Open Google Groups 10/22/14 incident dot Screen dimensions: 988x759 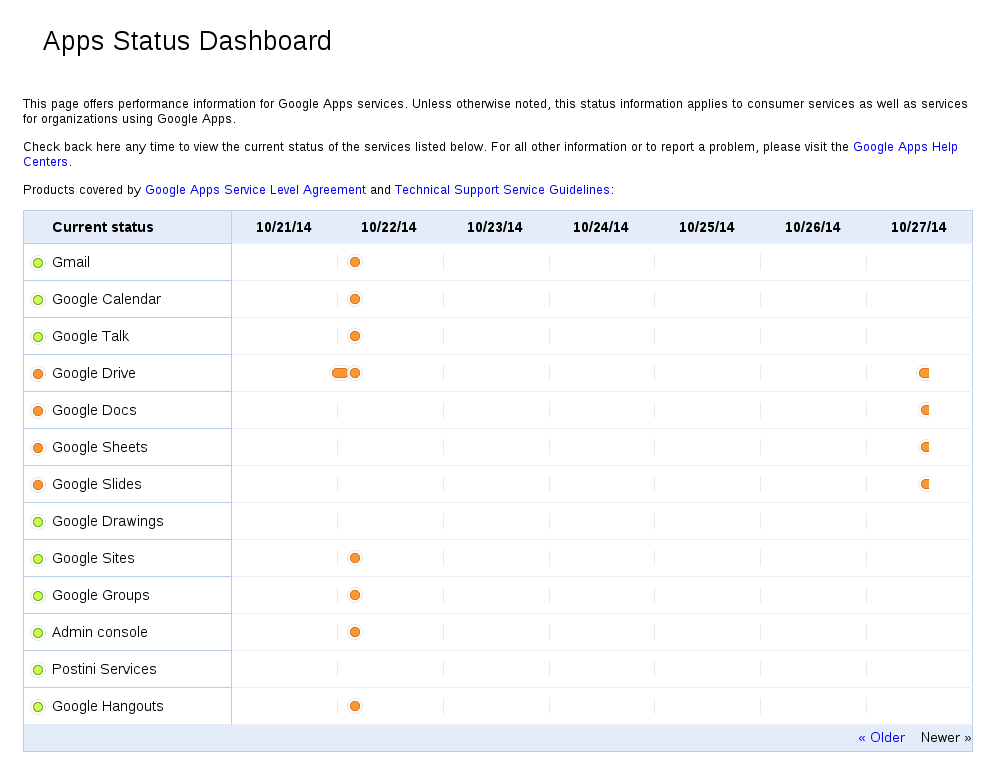[355, 595]
